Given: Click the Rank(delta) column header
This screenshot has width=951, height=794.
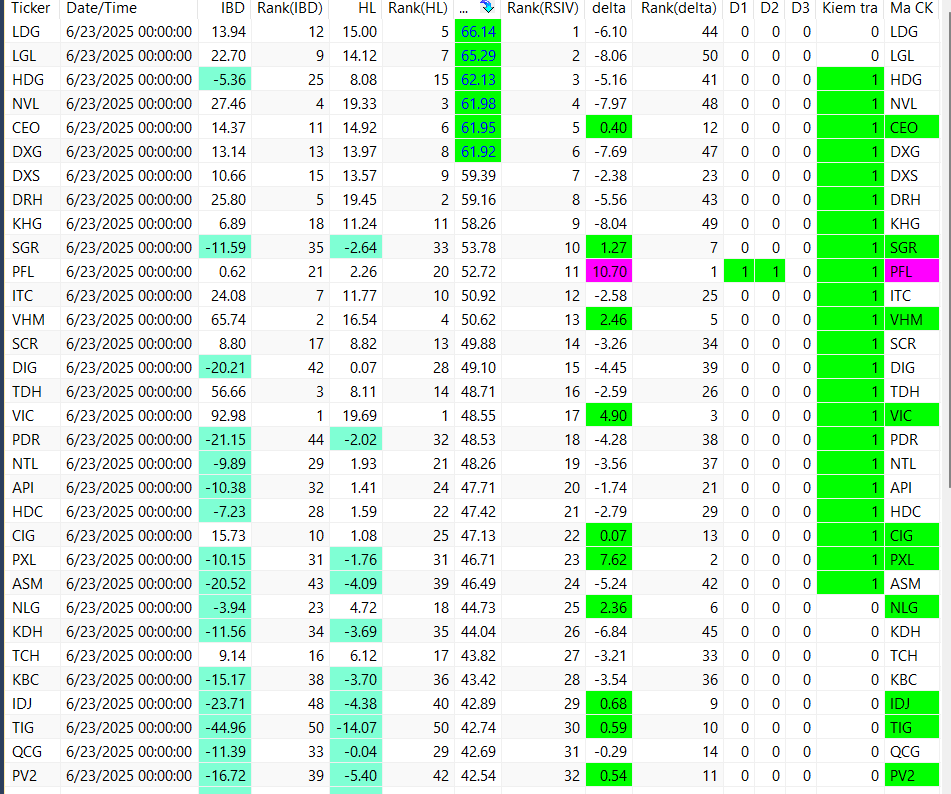Looking at the screenshot, I should click(x=678, y=8).
